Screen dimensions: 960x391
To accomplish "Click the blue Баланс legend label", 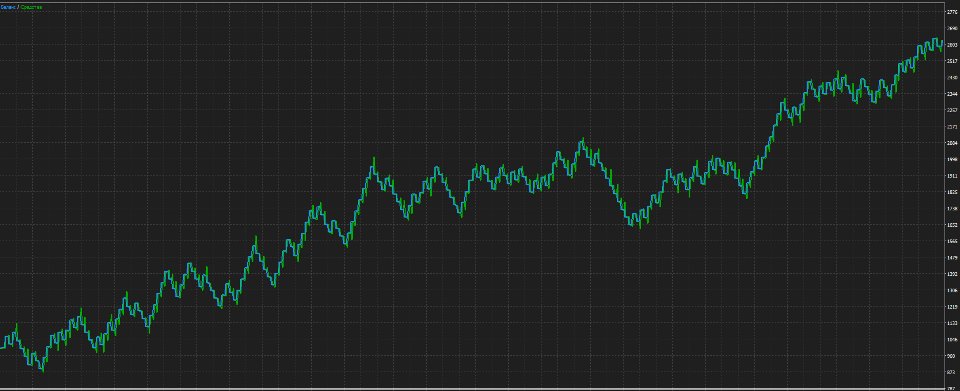I will click(x=8, y=6).
